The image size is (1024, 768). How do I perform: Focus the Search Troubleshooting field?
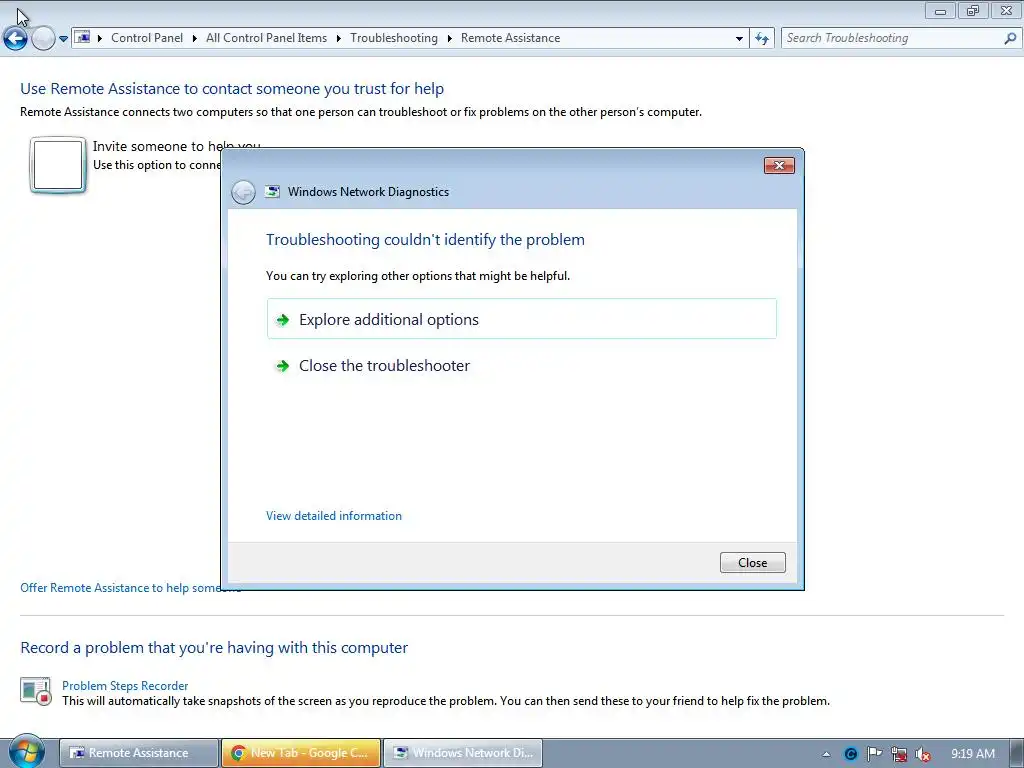[x=891, y=39]
